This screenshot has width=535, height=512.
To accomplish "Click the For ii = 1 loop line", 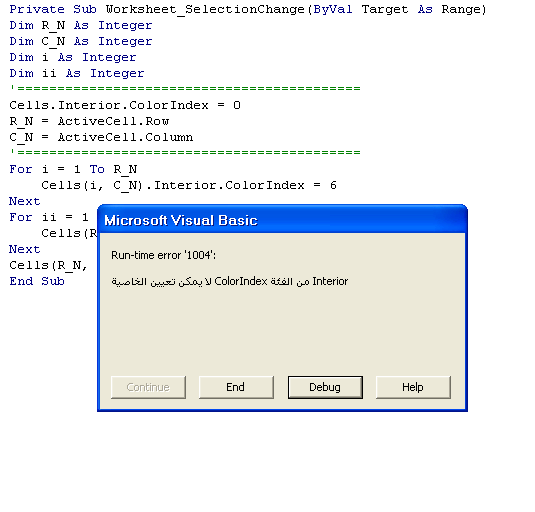I will coord(49,217).
